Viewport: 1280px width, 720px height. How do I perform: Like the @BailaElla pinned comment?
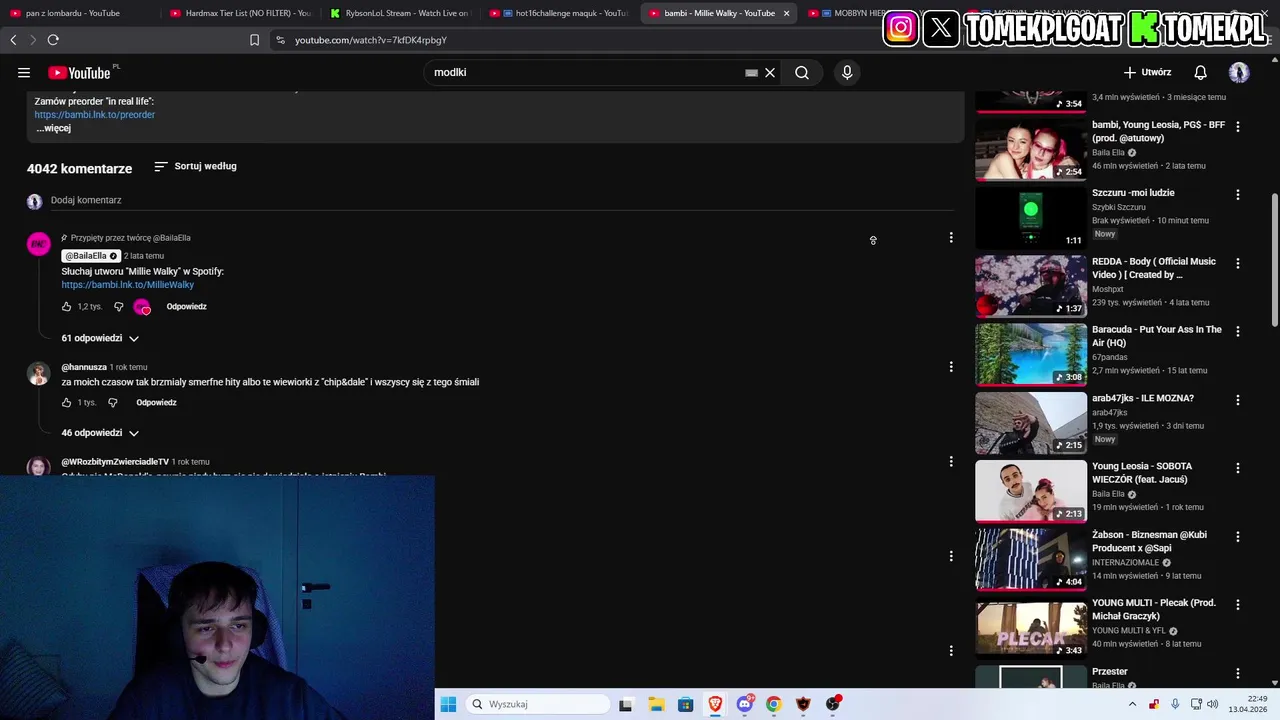click(x=67, y=307)
